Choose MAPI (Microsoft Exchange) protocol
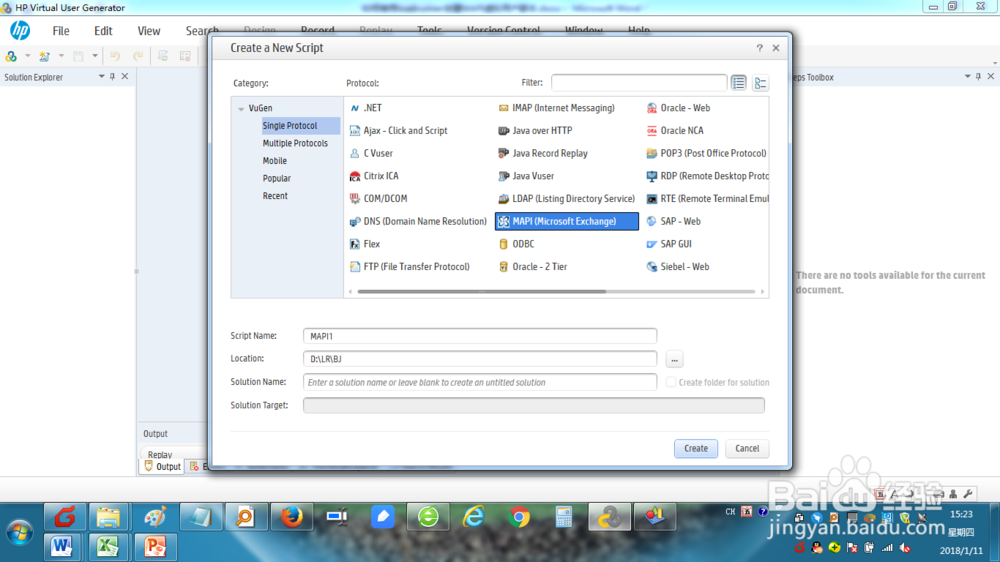 tap(567, 221)
